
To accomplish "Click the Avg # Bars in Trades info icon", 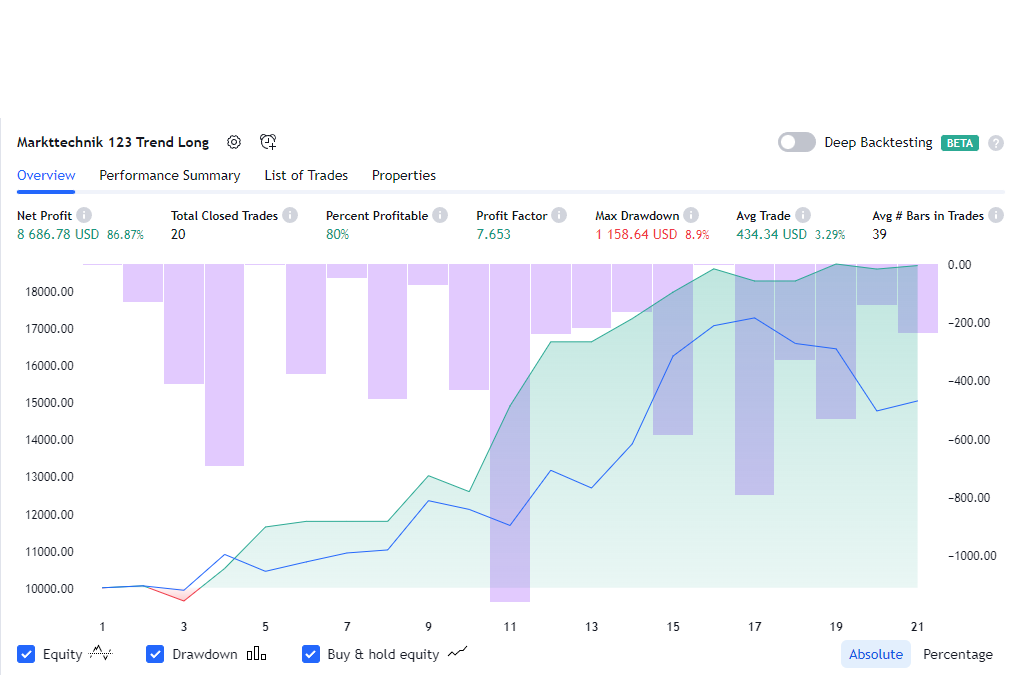I will (996, 215).
